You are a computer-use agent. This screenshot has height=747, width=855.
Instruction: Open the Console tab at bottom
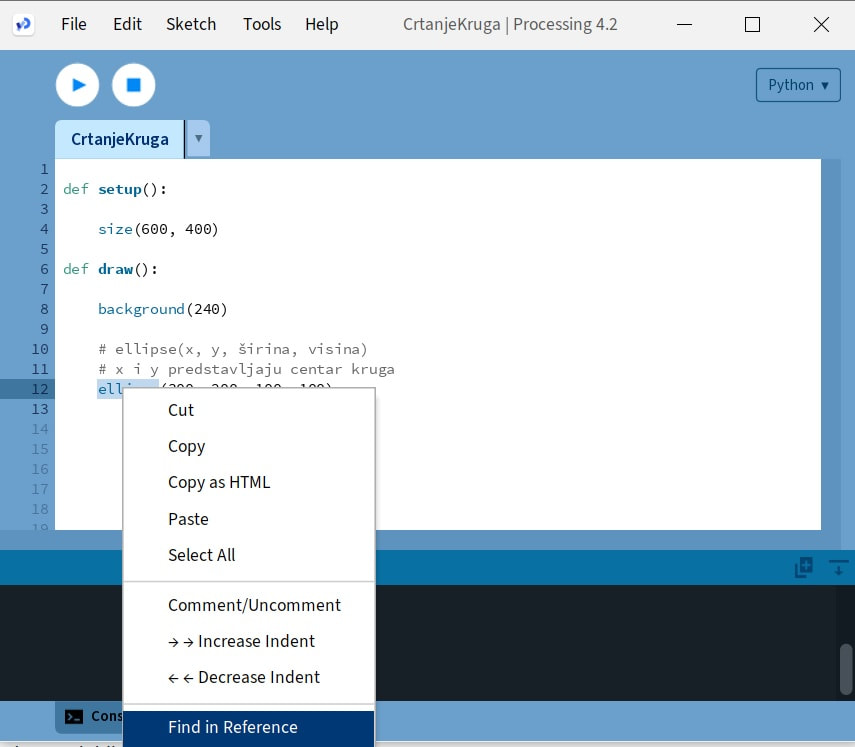coord(90,716)
